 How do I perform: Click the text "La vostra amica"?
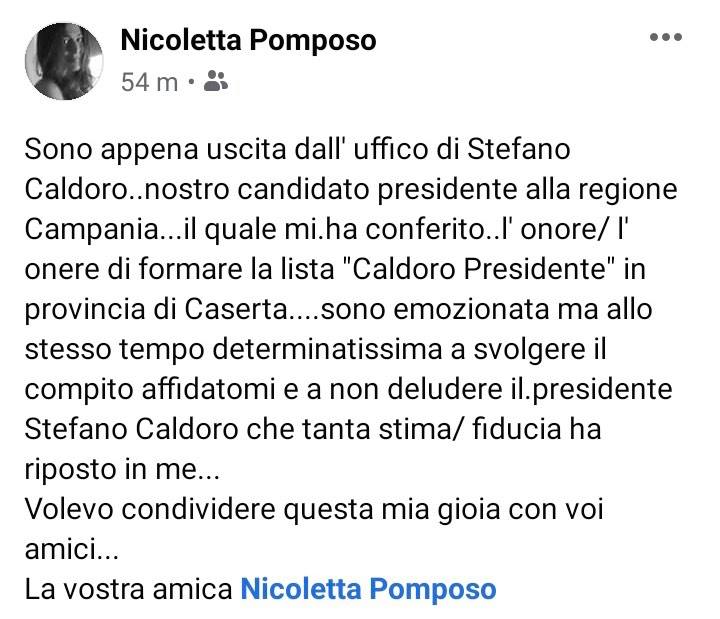[128, 588]
